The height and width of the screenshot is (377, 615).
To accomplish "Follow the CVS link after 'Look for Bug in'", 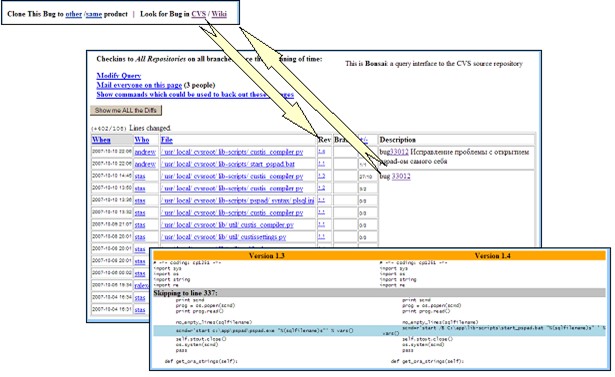I will pos(199,14).
